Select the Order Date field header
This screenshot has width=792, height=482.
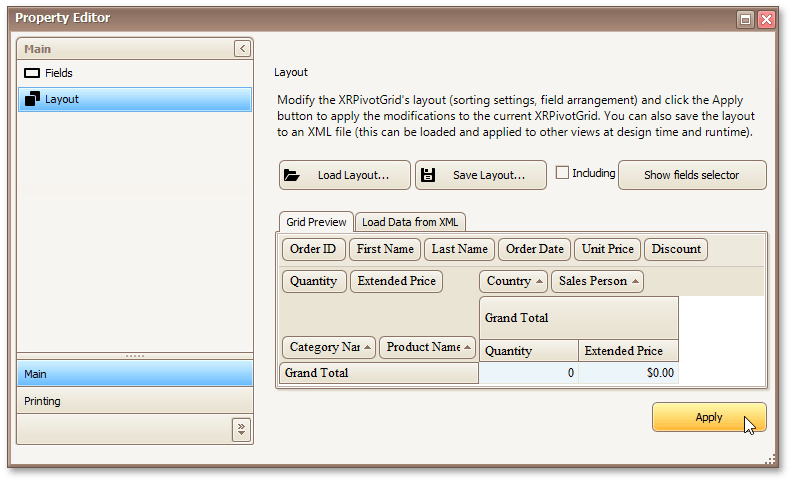pyautogui.click(x=534, y=250)
